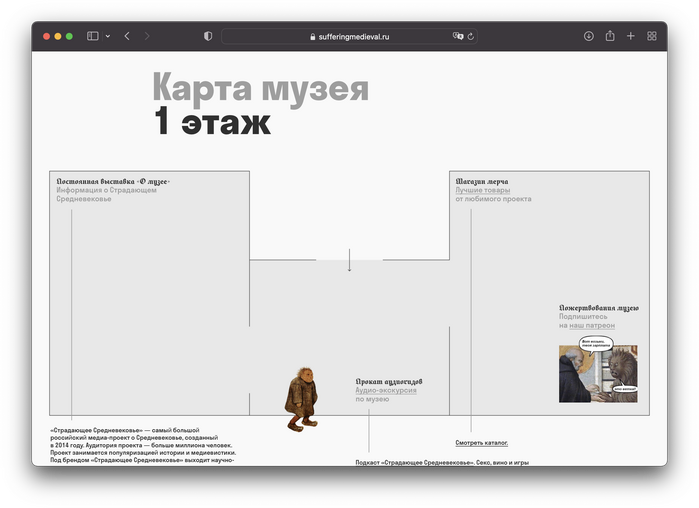Click the monk and beast meme image
This screenshot has height=508, width=699.
click(598, 370)
